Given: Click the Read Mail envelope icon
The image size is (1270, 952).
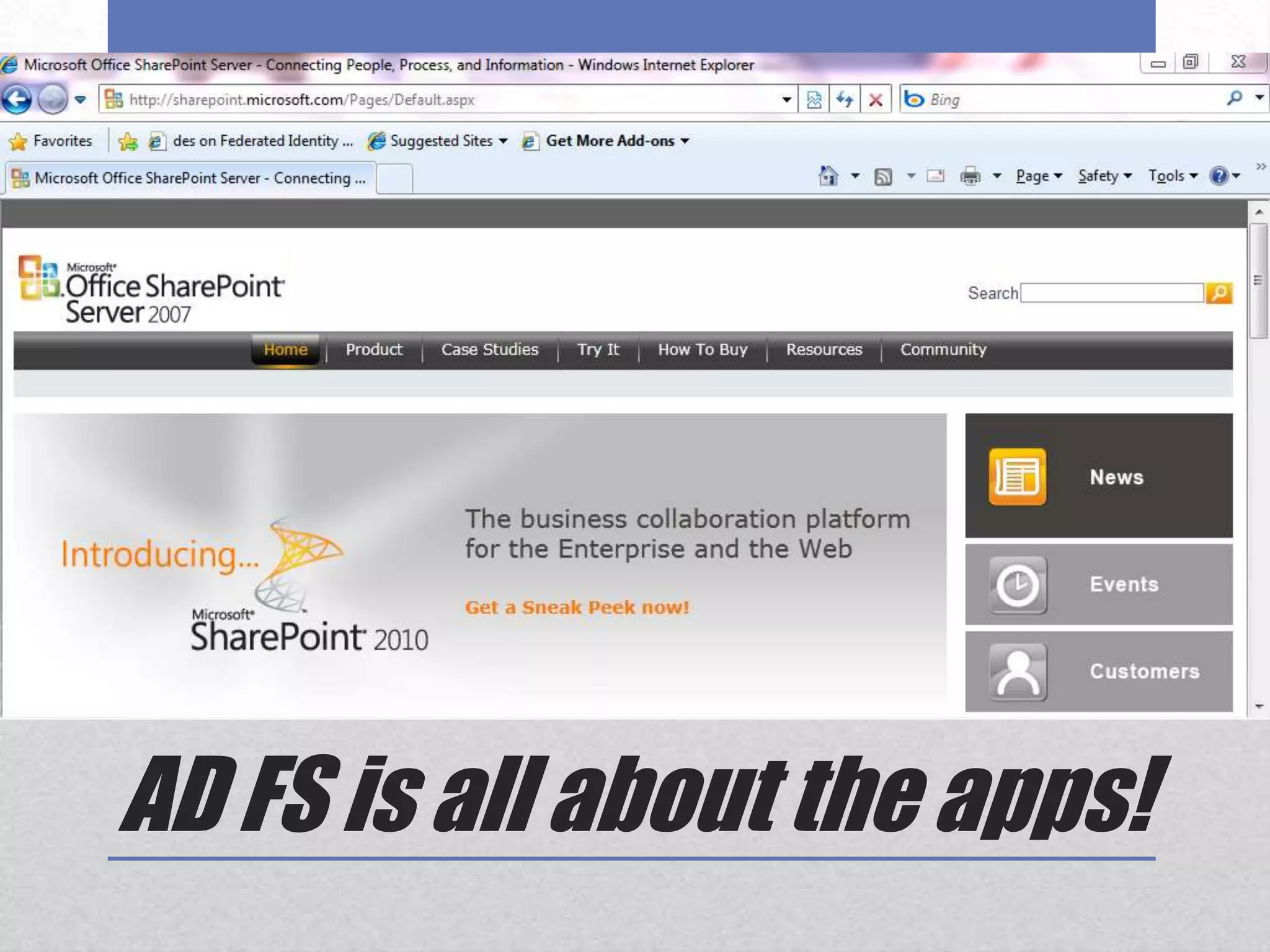Looking at the screenshot, I should click(x=936, y=177).
